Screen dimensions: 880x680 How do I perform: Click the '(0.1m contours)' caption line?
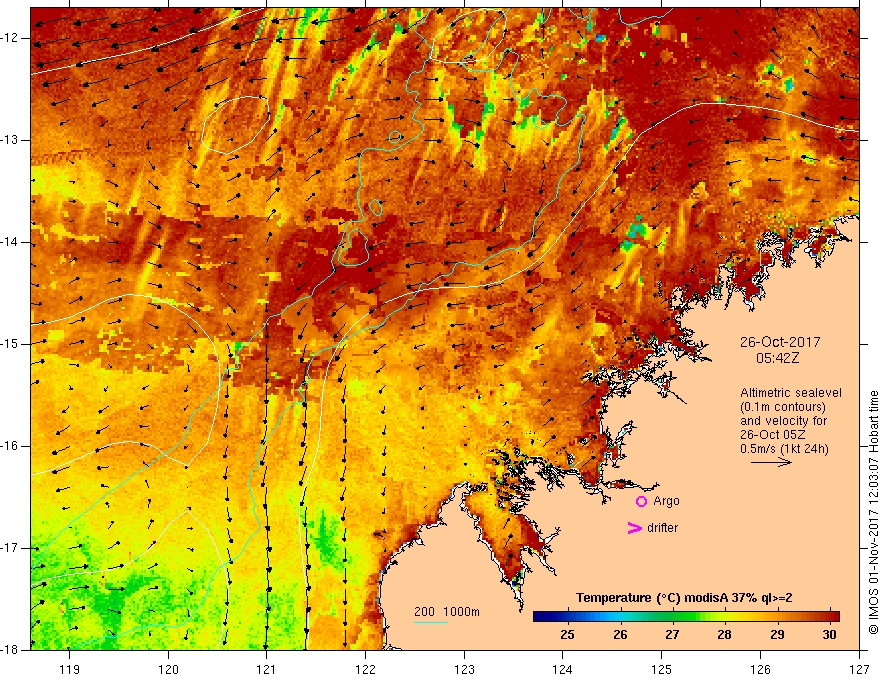782,407
